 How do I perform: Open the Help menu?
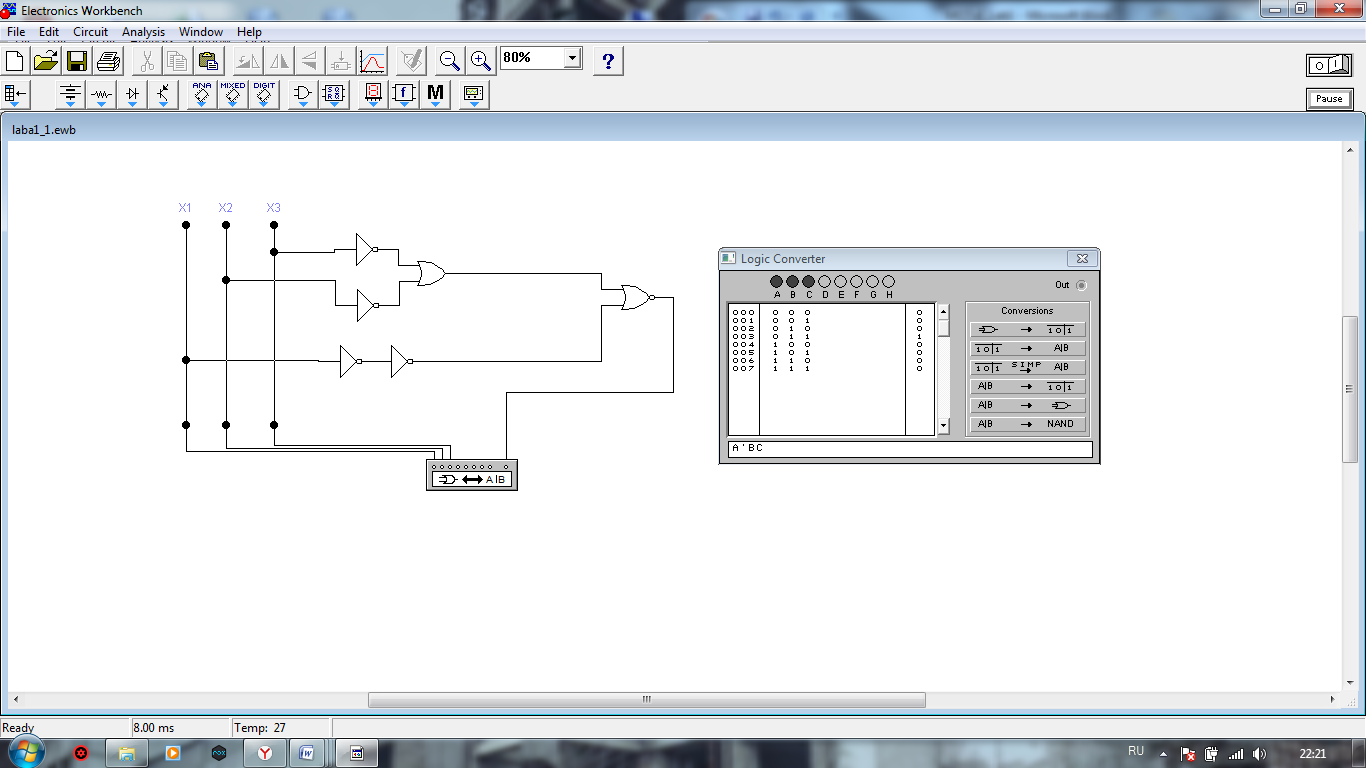click(x=249, y=32)
